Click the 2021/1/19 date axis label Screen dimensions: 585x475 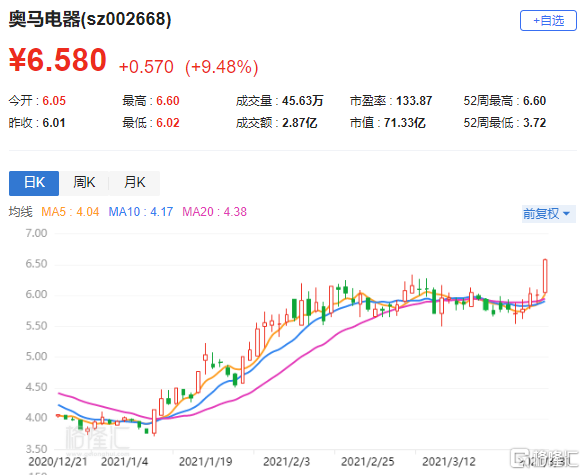pos(205,462)
